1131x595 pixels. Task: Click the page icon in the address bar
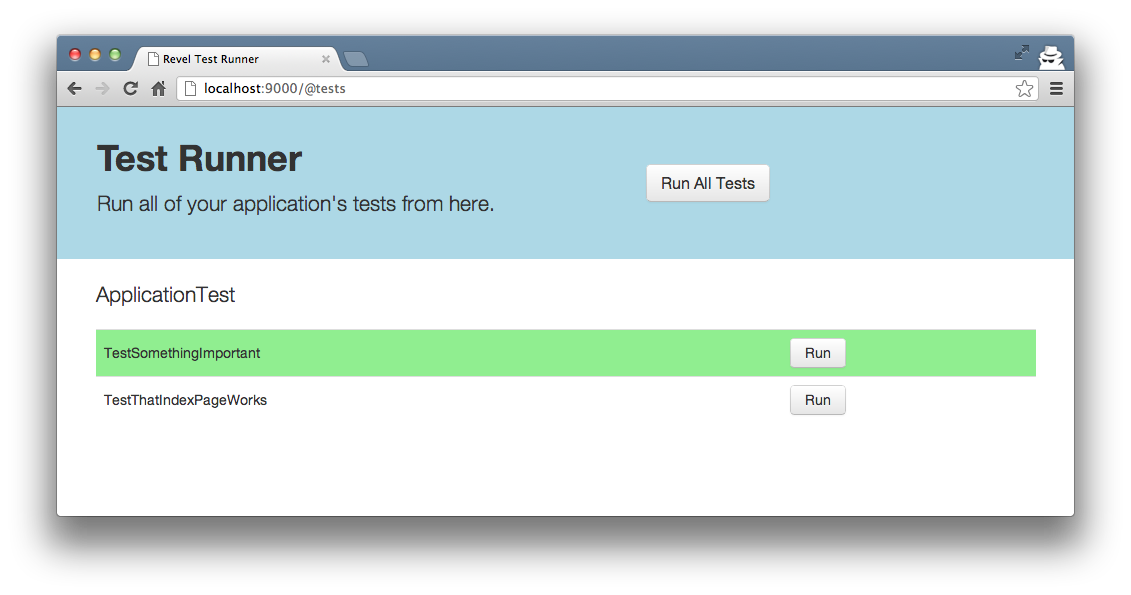coord(190,89)
